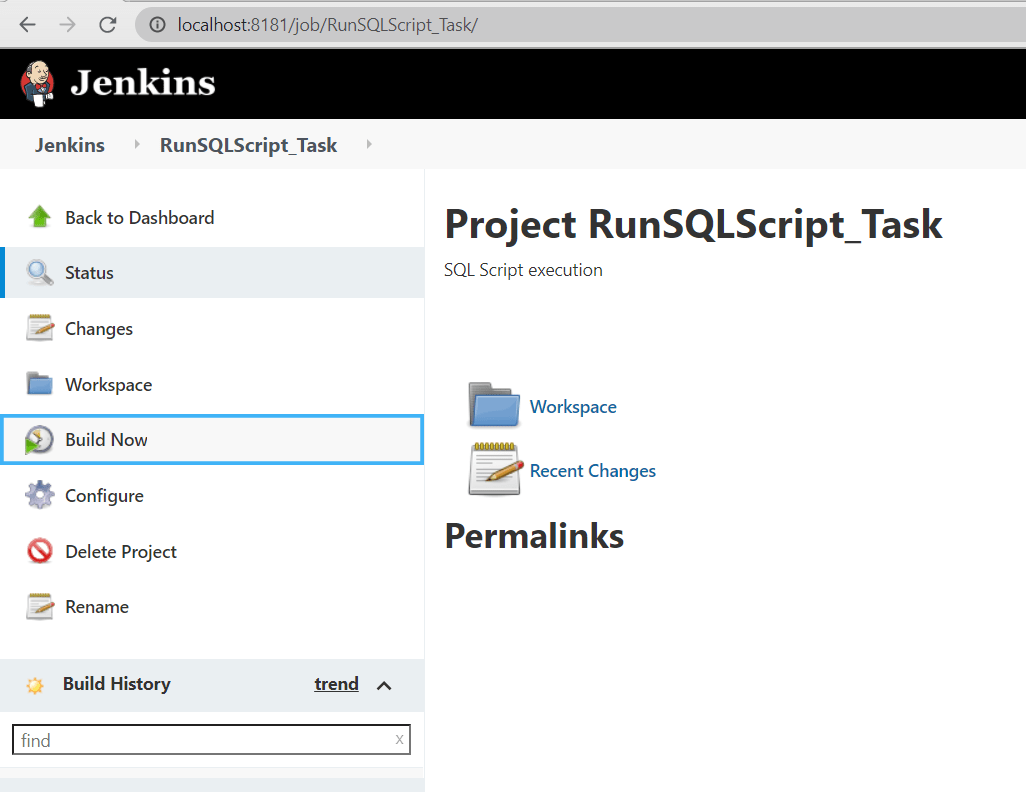The image size is (1026, 792).
Task: Open the build trend link
Action: click(x=336, y=683)
